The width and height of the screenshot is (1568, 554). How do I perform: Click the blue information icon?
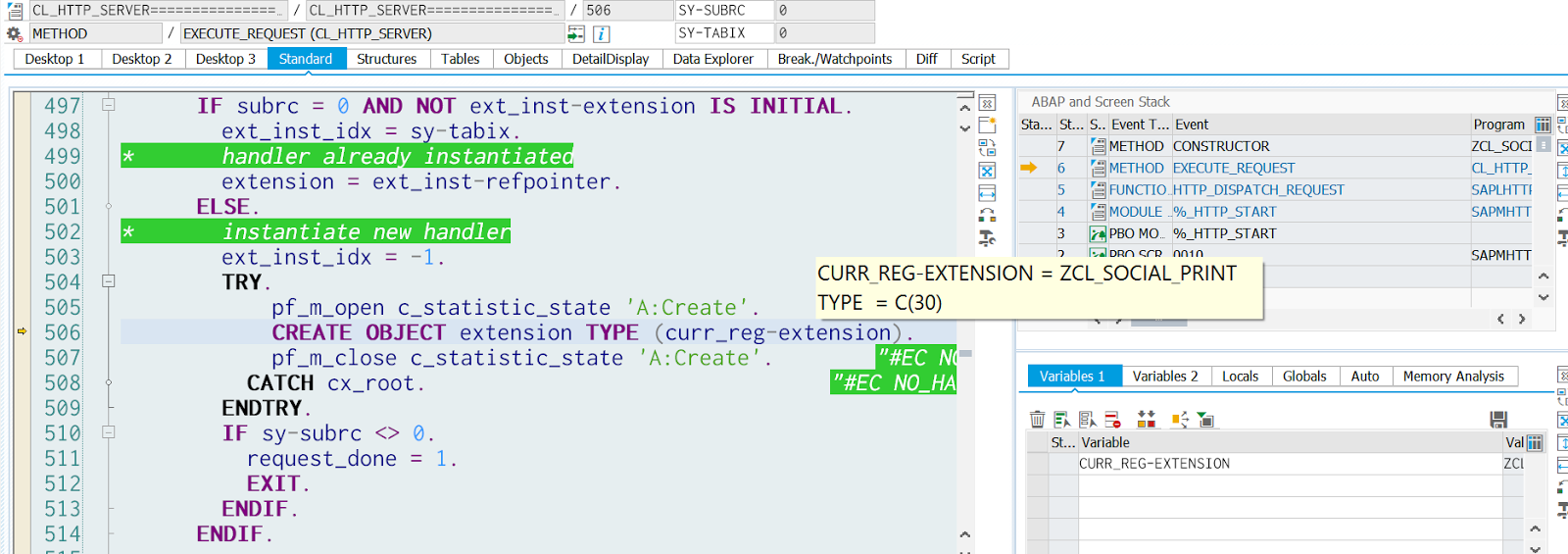(602, 34)
